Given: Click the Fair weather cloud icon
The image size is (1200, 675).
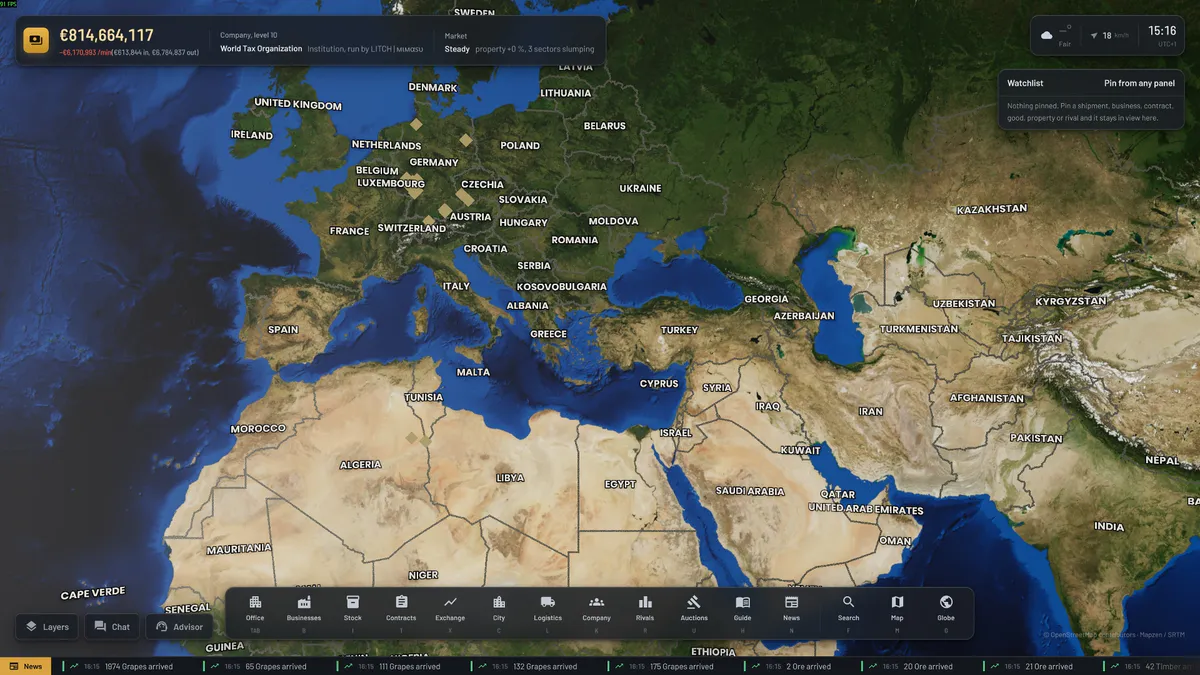Looking at the screenshot, I should pos(1047,35).
